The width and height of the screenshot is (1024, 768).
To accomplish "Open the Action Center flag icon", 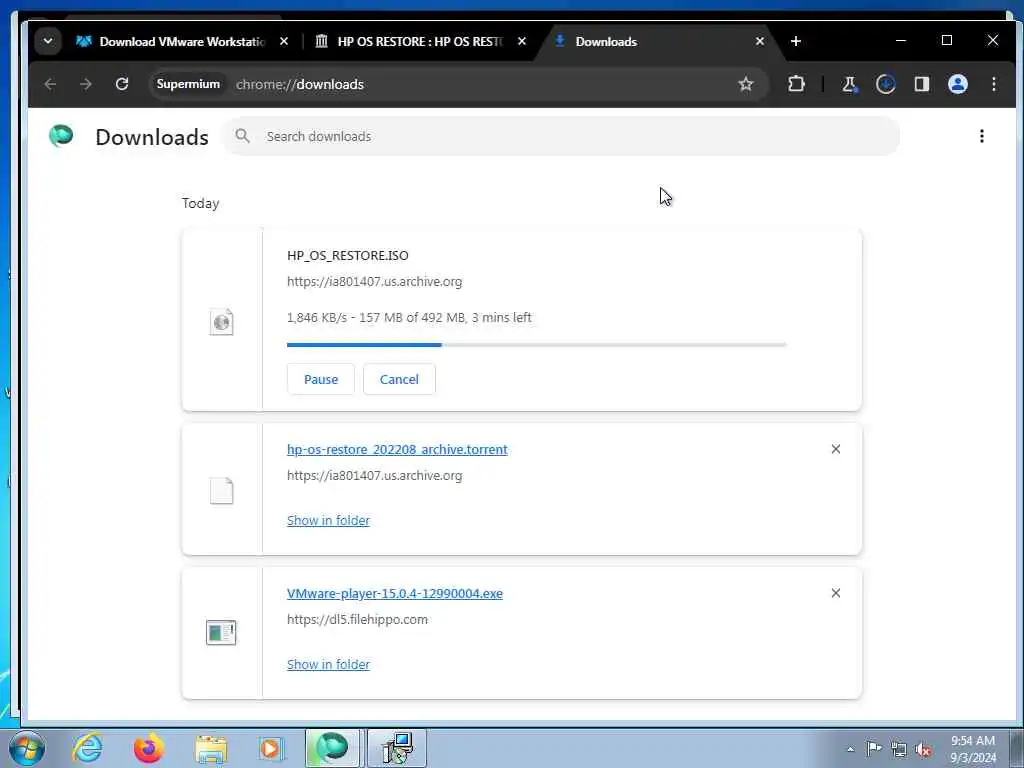I will coord(874,748).
